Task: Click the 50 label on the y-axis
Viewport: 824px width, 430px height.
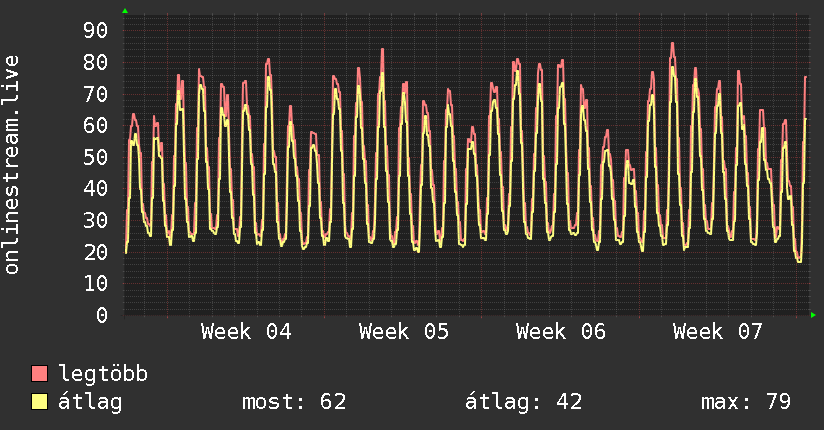Action: [x=95, y=157]
